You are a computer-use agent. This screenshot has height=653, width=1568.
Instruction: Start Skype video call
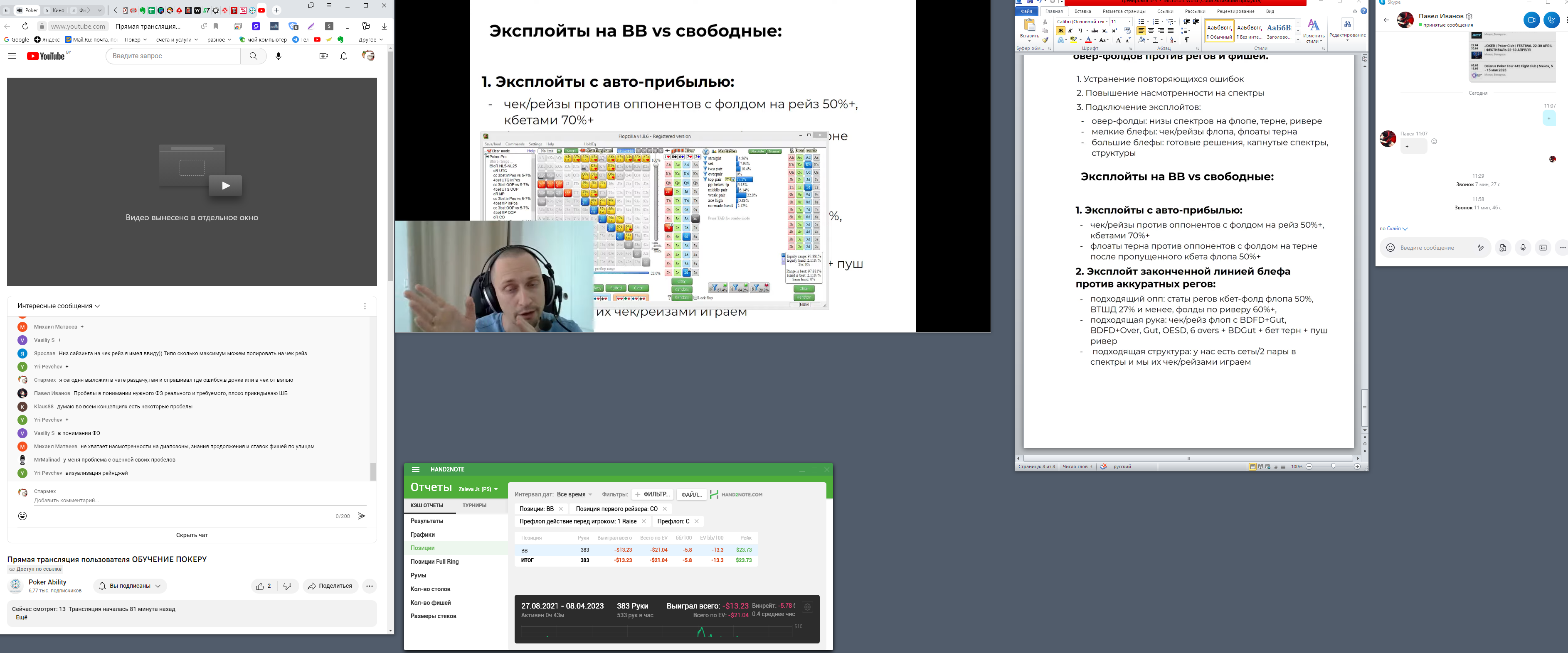tap(1531, 20)
